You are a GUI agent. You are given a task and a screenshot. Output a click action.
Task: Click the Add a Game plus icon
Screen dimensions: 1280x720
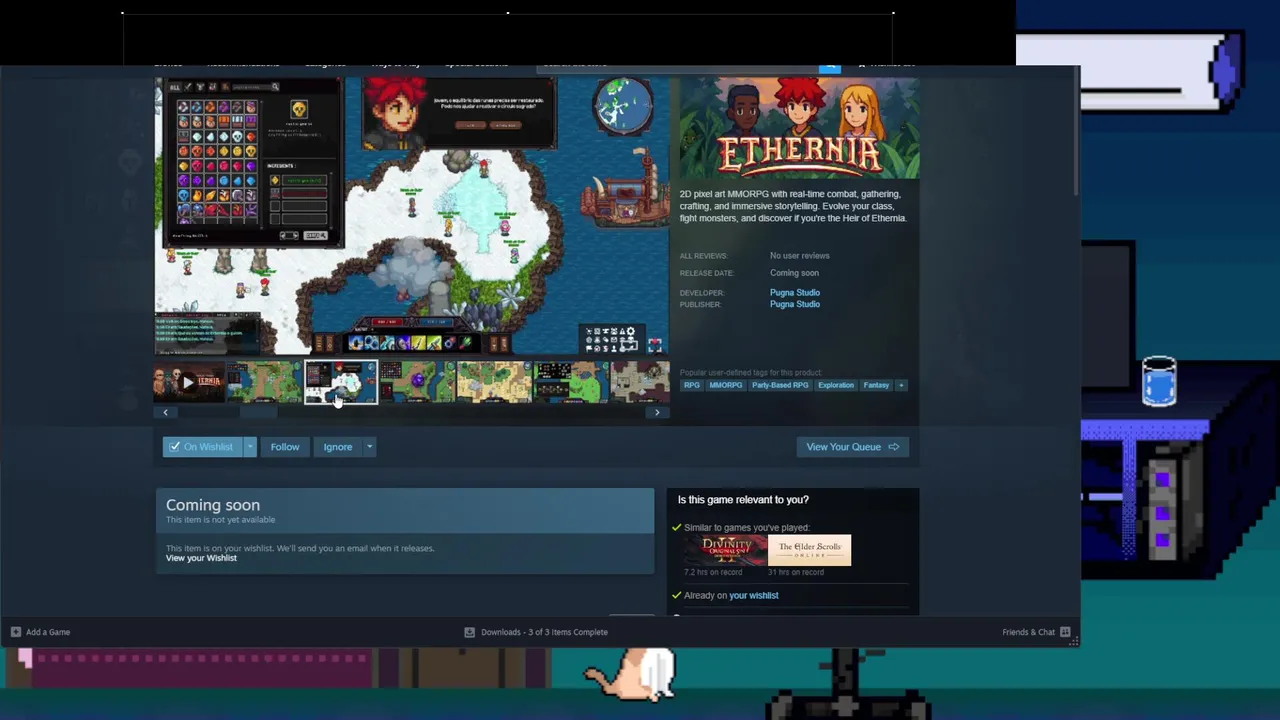click(x=15, y=632)
